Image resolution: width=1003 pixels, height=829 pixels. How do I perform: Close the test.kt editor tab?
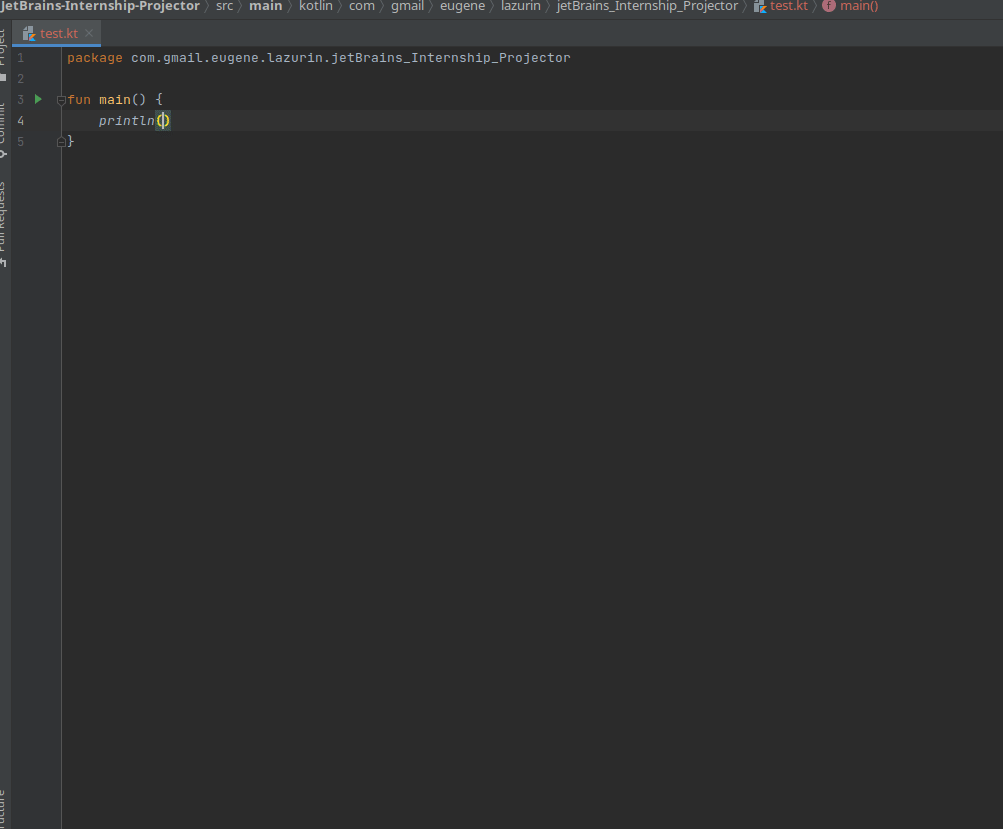[89, 33]
